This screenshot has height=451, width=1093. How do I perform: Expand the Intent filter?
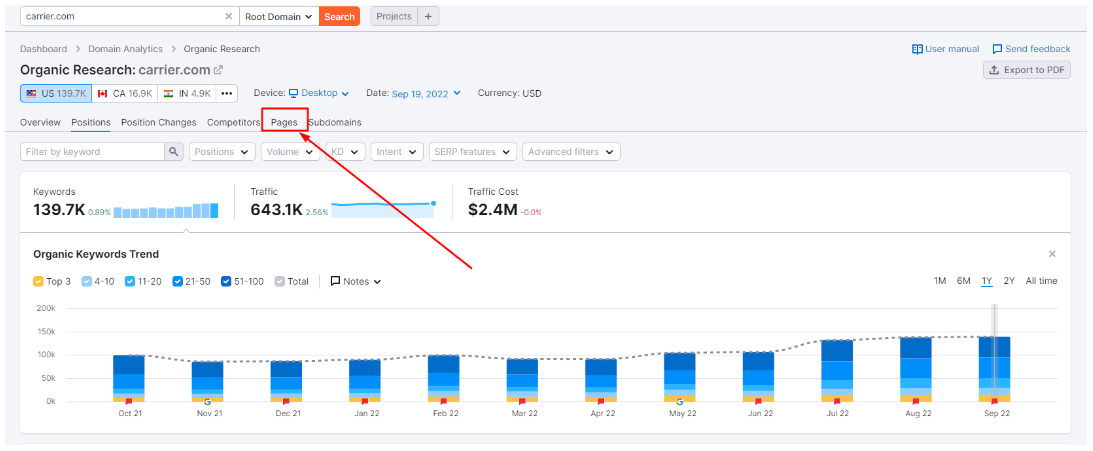tap(397, 152)
